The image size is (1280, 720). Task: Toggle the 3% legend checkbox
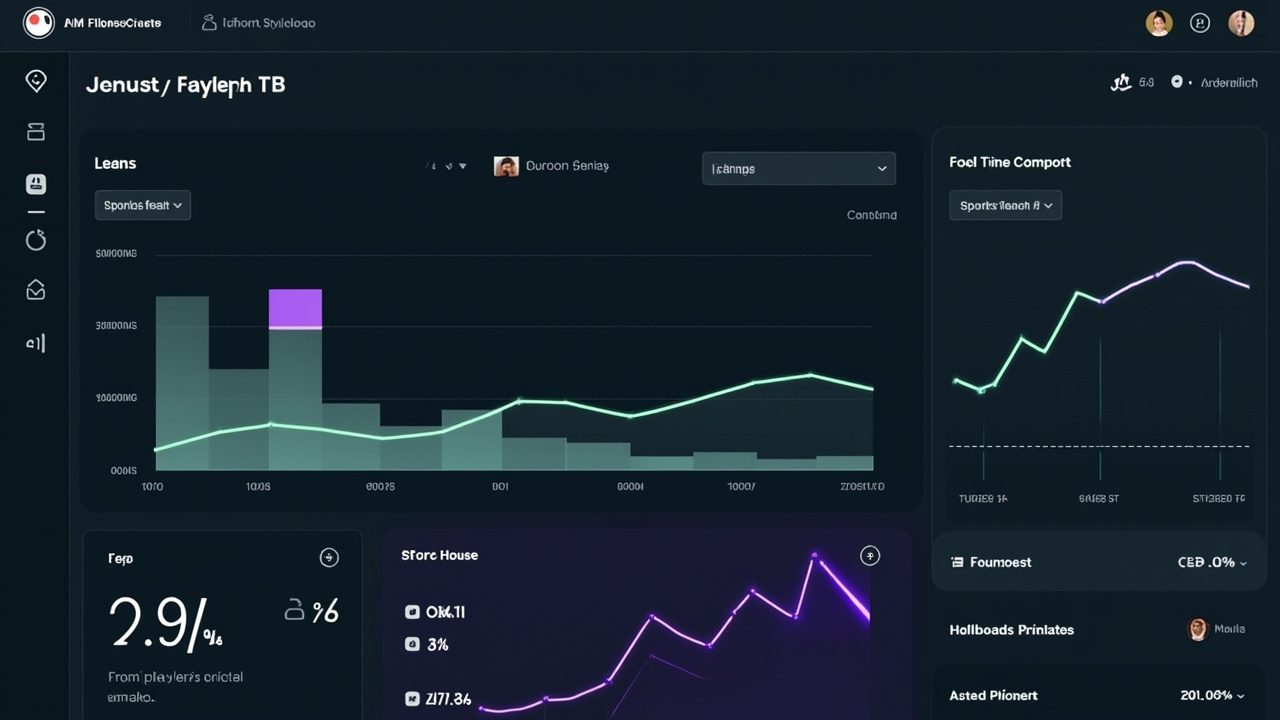pos(412,645)
